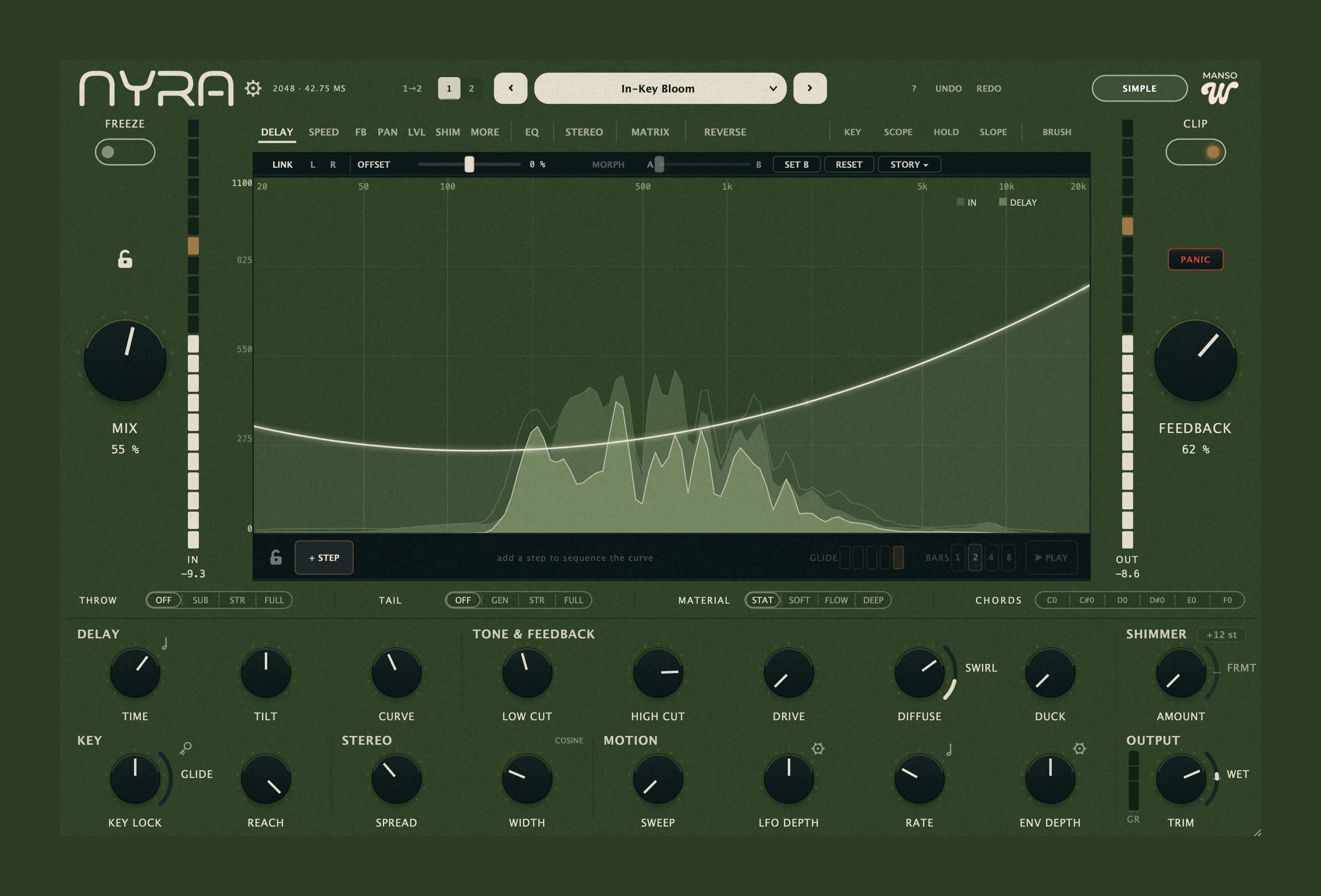Click the padlock icon beside the + STEP button

click(276, 557)
